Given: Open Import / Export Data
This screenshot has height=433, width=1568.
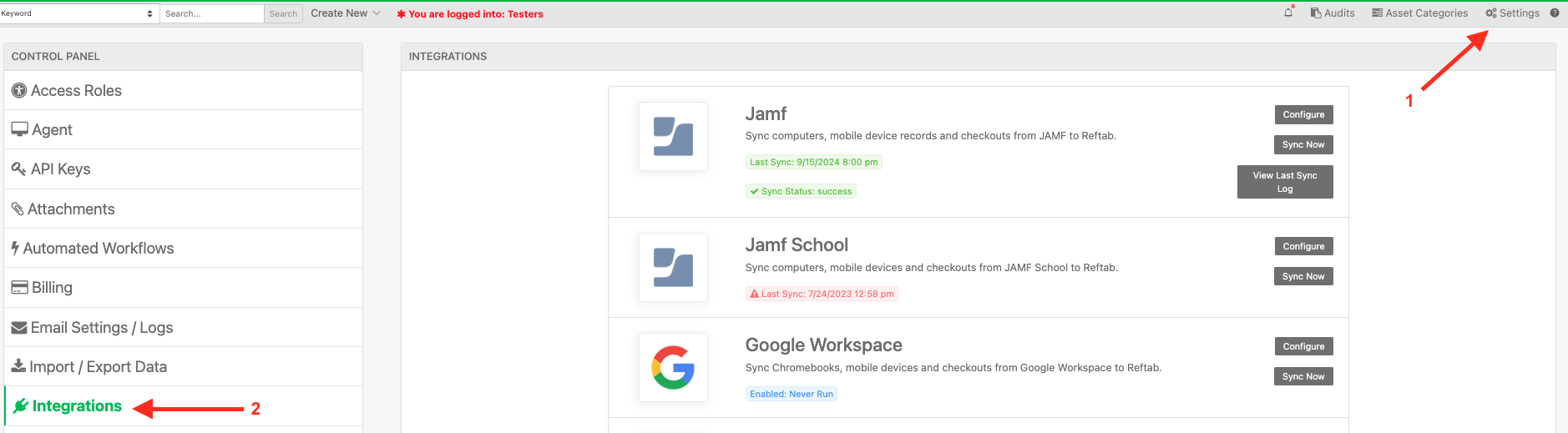Looking at the screenshot, I should pos(184,366).
